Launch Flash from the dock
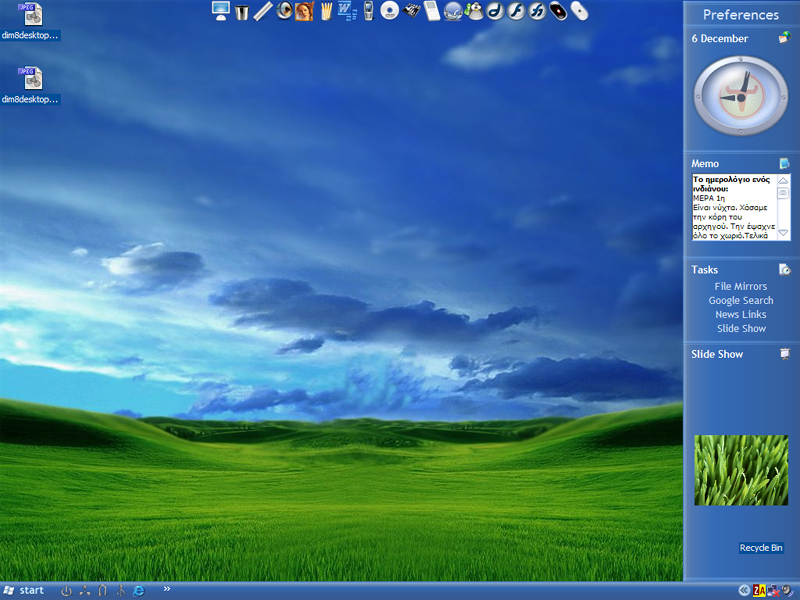The height and width of the screenshot is (600, 800). 516,11
